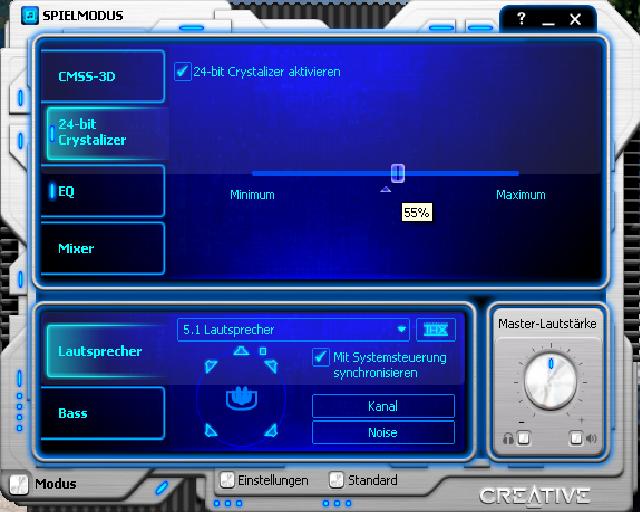Click the listener head icon
Image resolution: width=640 pixels, height=512 pixels.
[x=241, y=397]
